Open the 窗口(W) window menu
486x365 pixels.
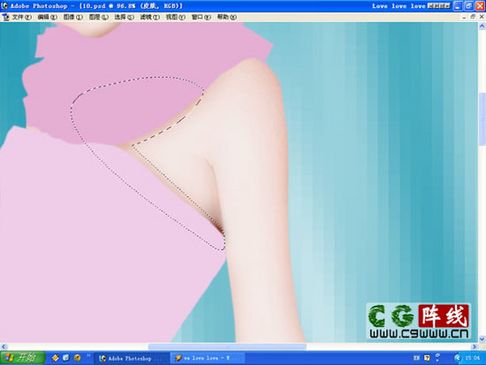click(x=201, y=17)
